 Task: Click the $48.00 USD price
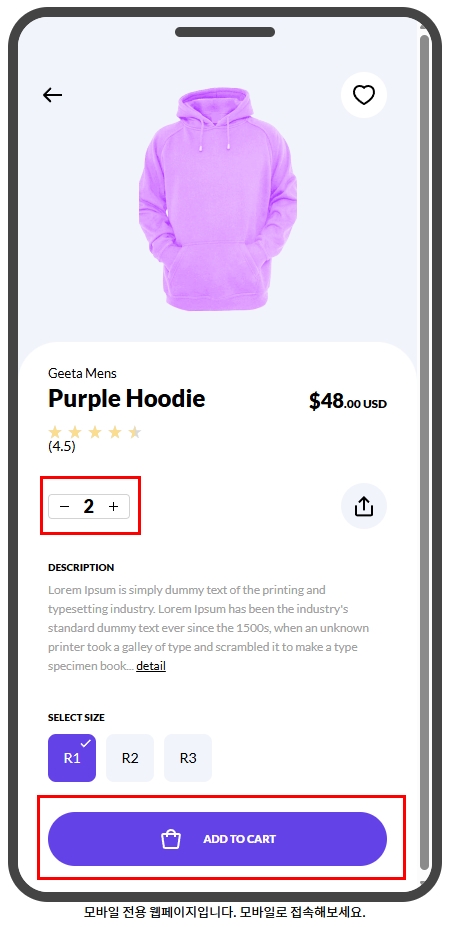click(348, 402)
